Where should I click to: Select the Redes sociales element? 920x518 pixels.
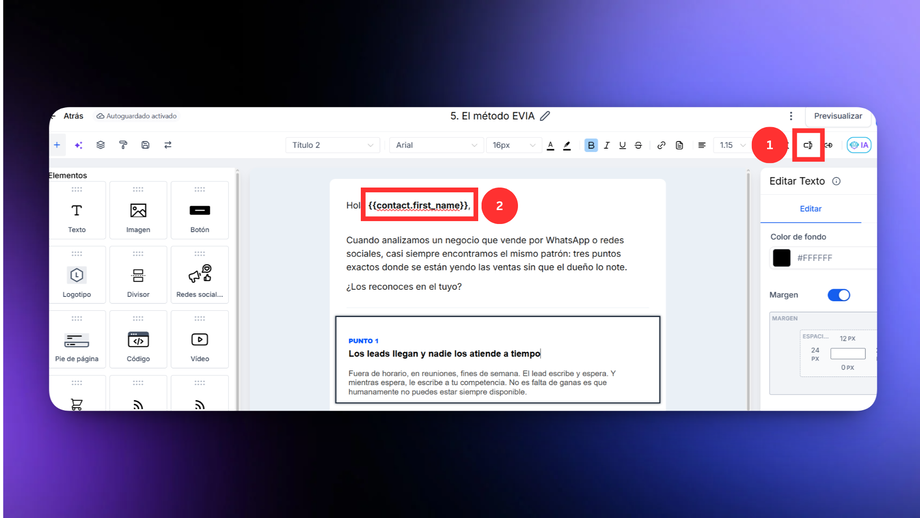pos(199,276)
